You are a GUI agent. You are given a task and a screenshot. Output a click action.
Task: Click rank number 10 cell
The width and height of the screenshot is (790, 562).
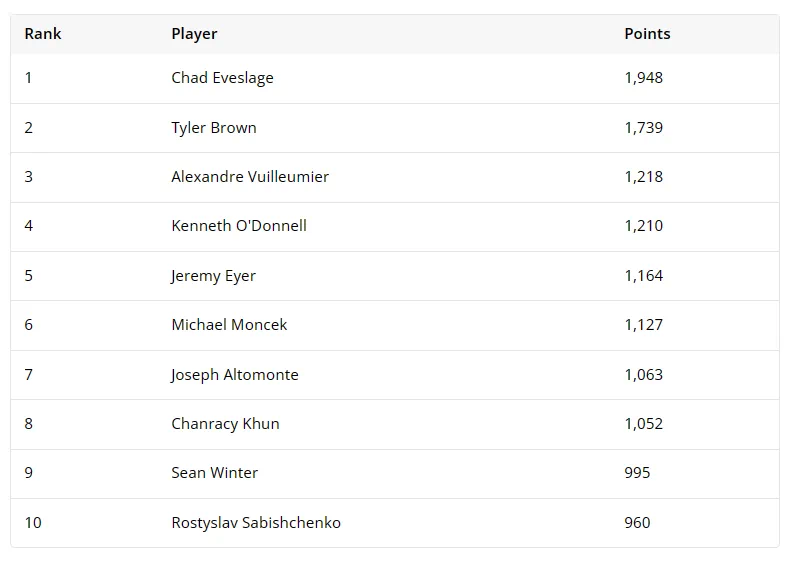tap(33, 523)
